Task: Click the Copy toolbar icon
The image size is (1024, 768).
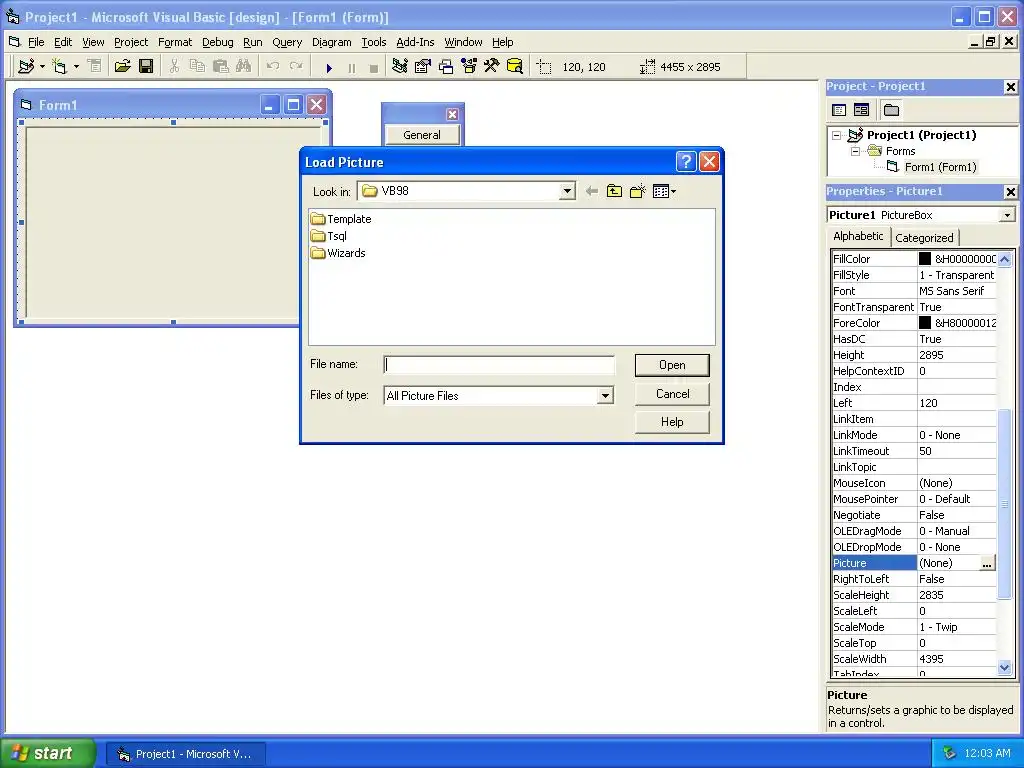Action: click(197, 66)
